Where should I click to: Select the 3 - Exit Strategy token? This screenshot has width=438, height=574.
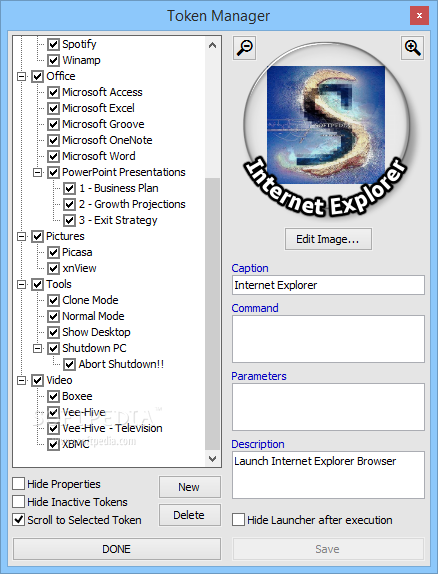[x=118, y=220]
